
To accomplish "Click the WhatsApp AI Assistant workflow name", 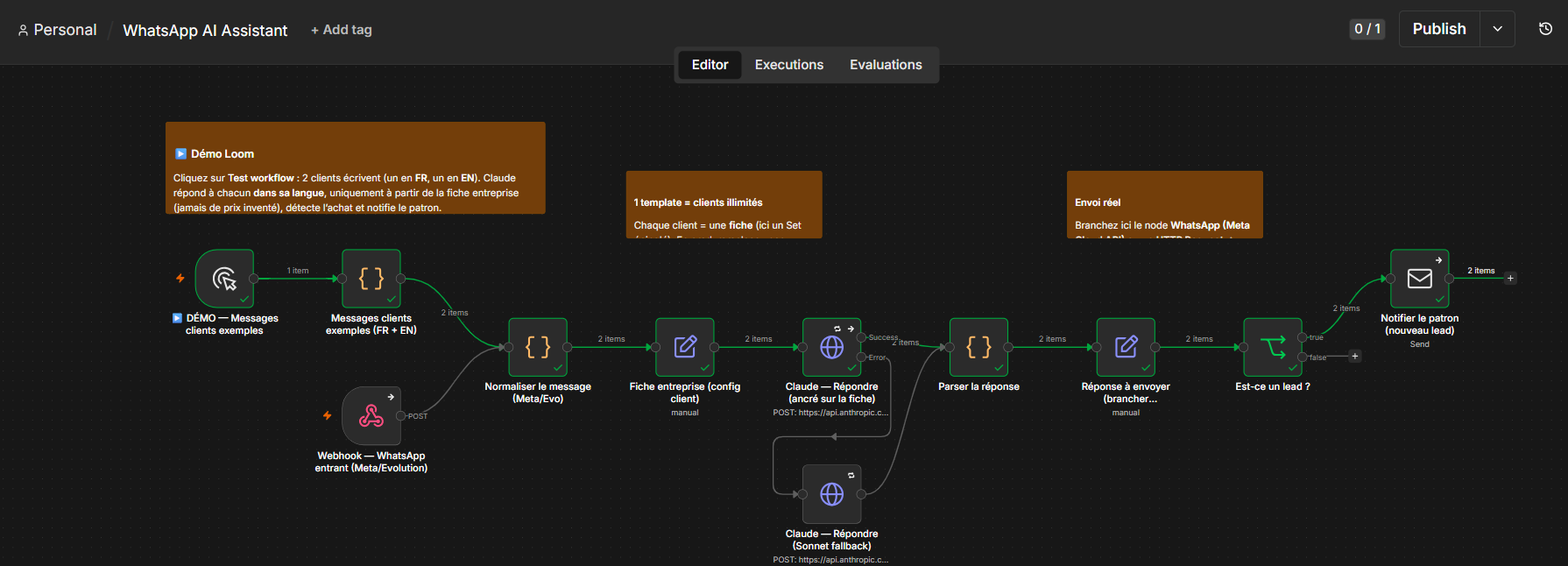I will click(x=205, y=30).
